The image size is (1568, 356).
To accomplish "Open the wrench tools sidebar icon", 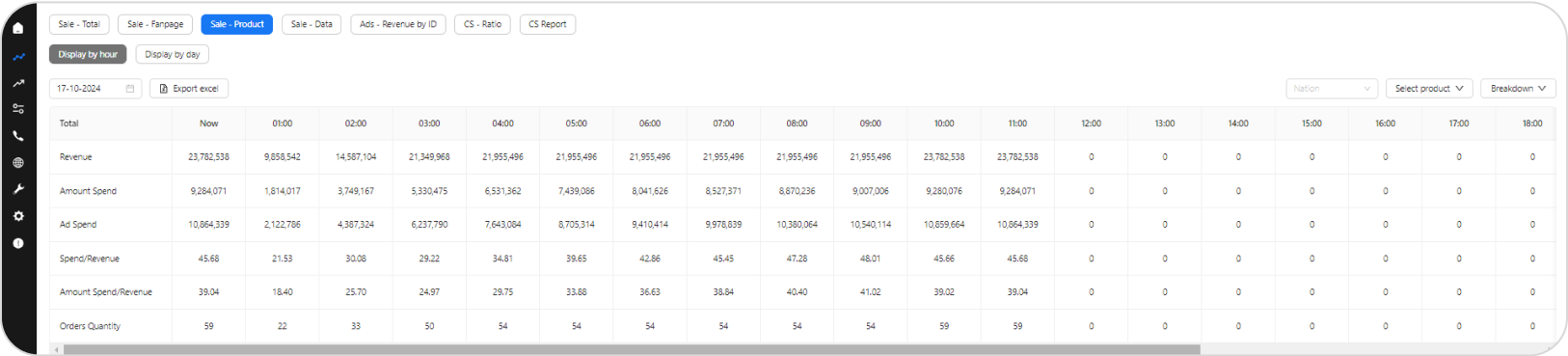I will [x=18, y=189].
